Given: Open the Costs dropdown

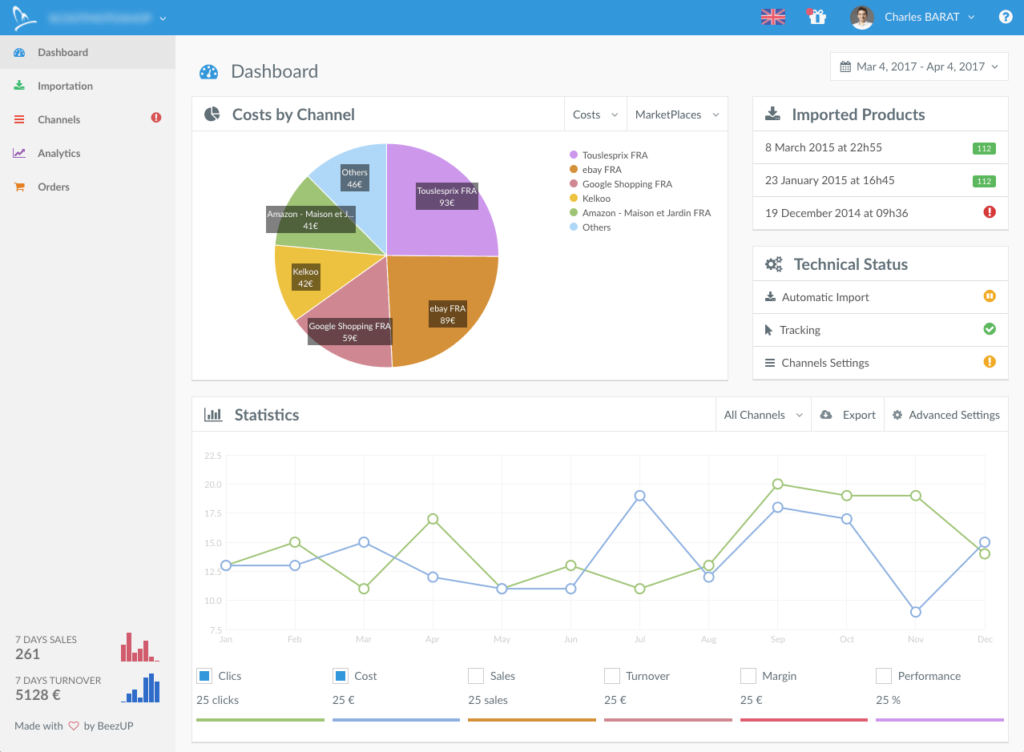Looking at the screenshot, I should coord(595,115).
